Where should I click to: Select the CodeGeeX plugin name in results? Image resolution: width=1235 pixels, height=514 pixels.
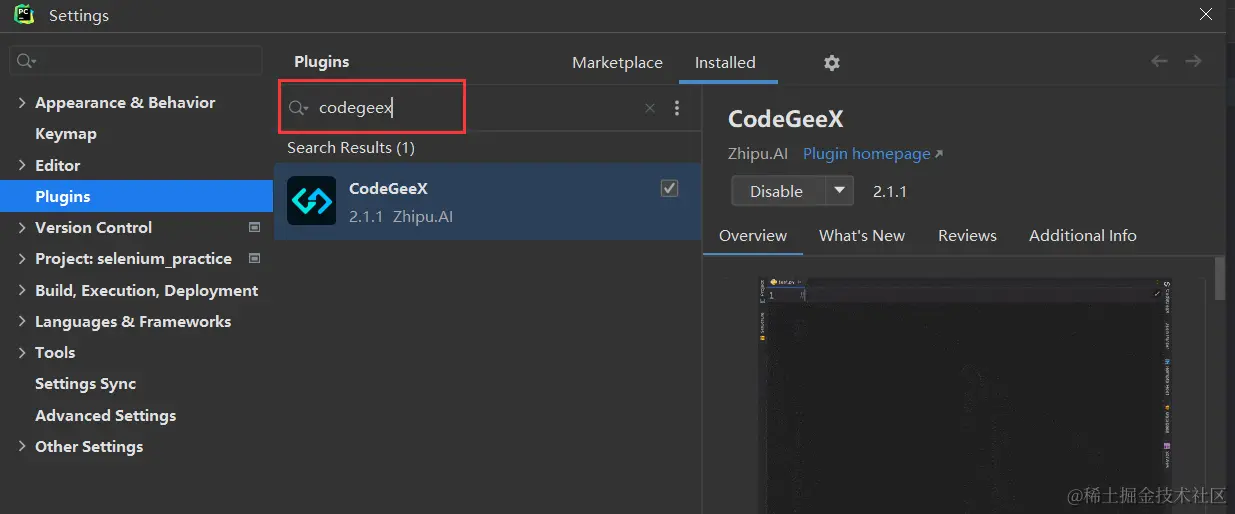388,188
